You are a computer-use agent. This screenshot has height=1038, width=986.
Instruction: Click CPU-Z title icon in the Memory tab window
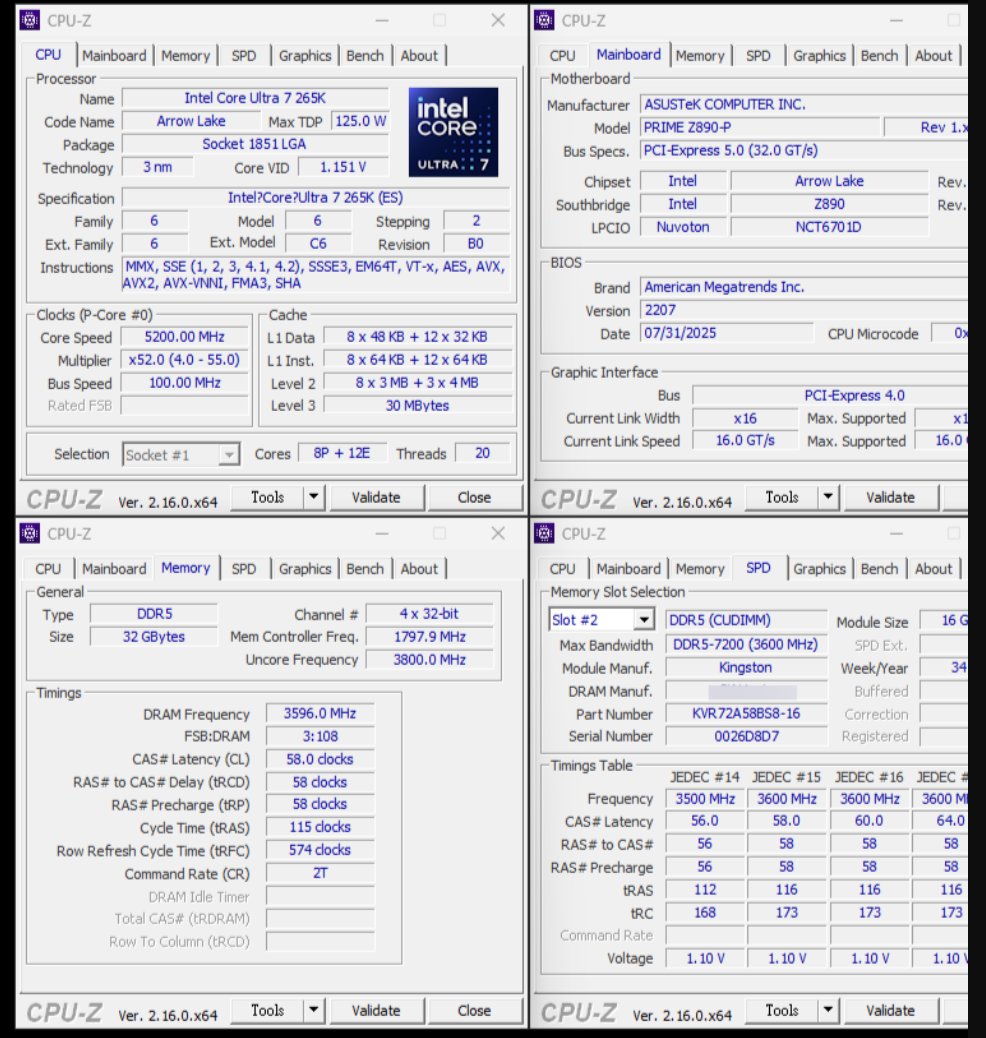[x=29, y=533]
